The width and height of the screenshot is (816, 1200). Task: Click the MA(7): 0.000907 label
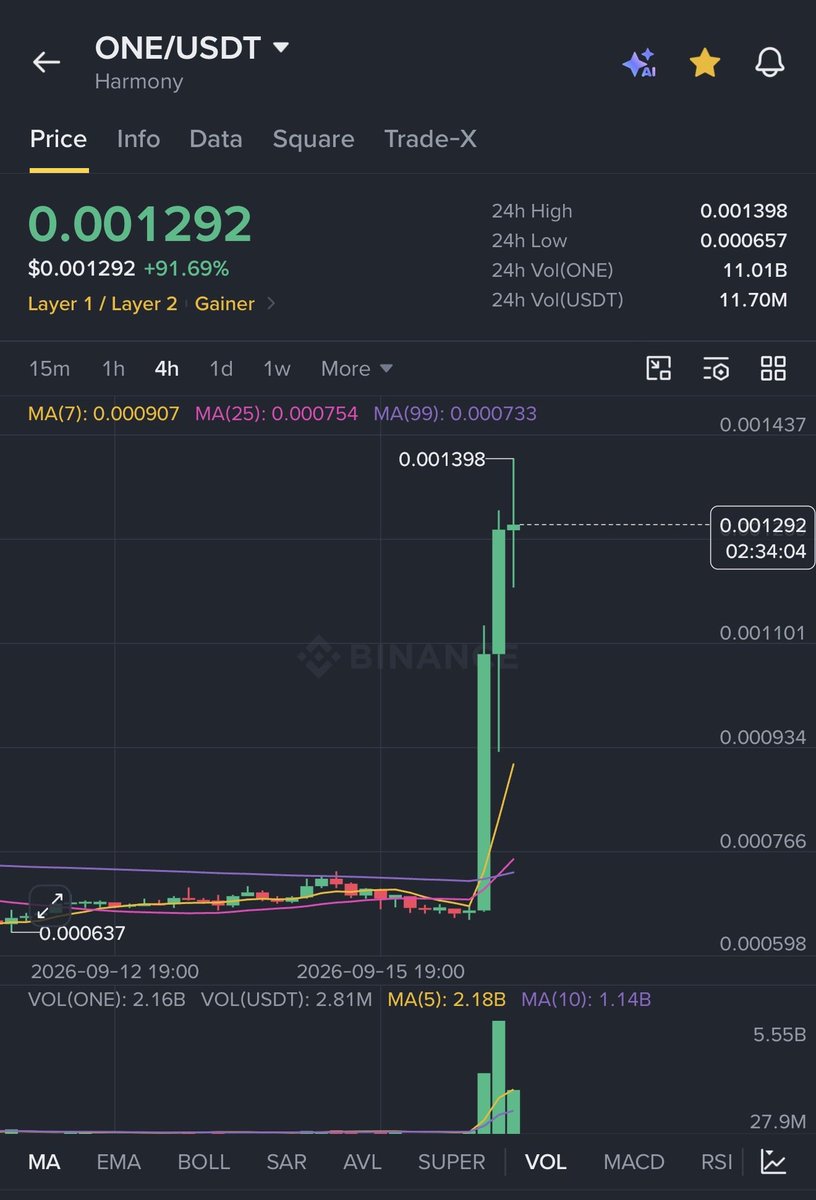pyautogui.click(x=104, y=413)
